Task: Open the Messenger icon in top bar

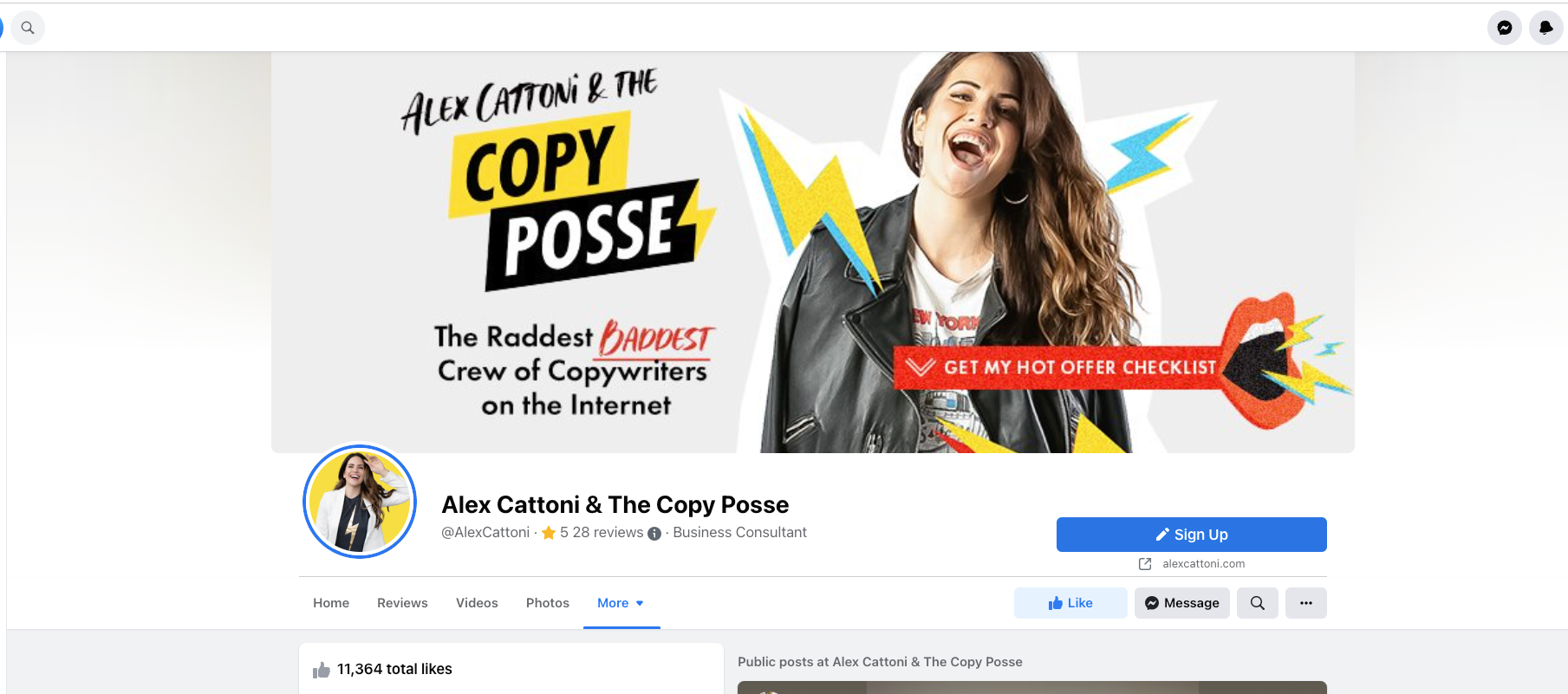Action: click(1505, 28)
